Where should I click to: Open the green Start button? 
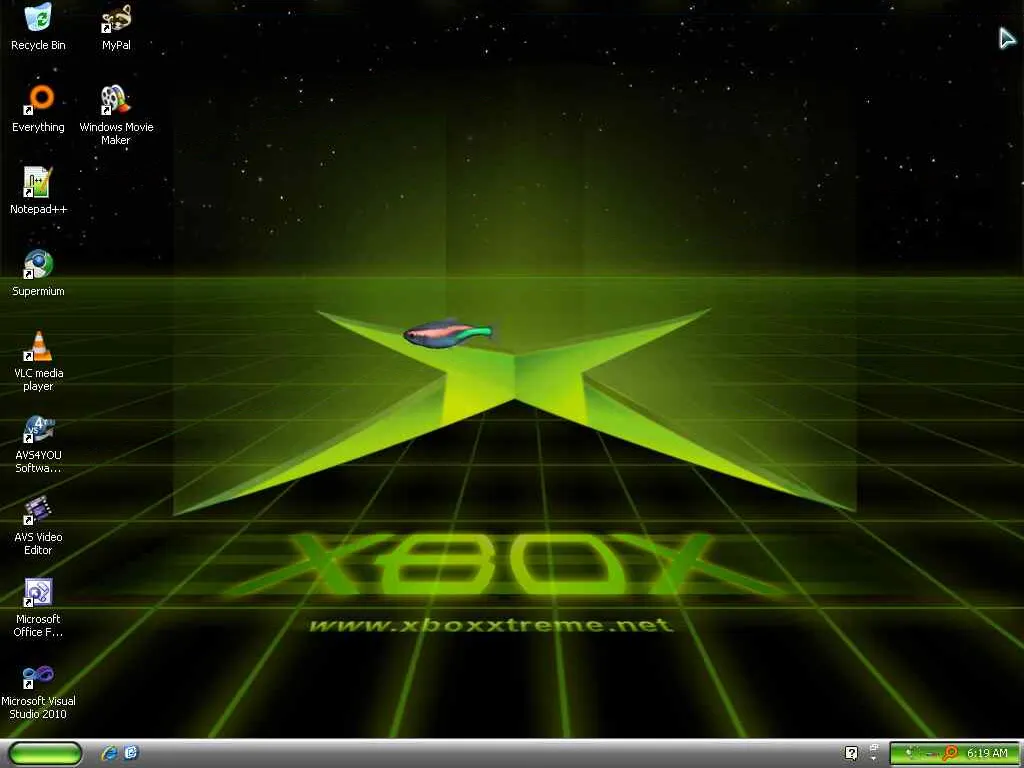pos(45,753)
